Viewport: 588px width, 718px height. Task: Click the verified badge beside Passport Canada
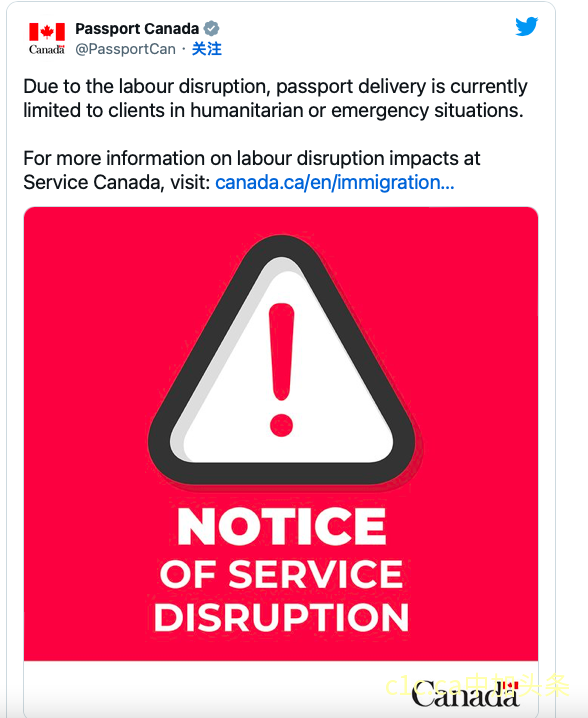pyautogui.click(x=211, y=28)
